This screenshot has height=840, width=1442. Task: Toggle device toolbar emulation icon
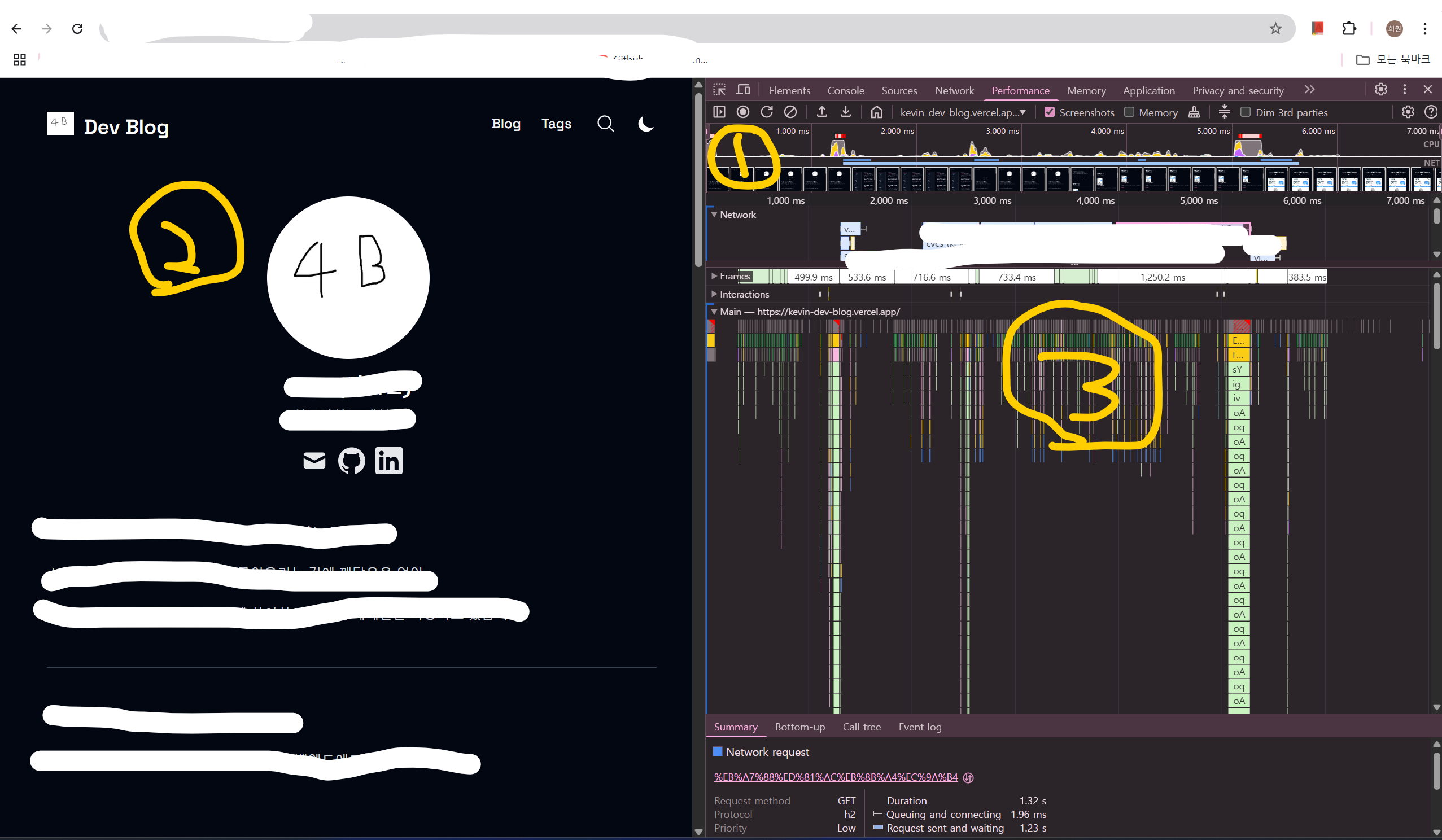[x=743, y=90]
